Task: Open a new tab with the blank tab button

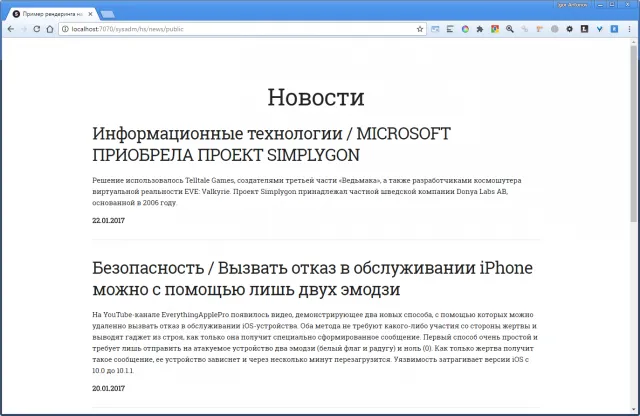Action: pos(107,14)
